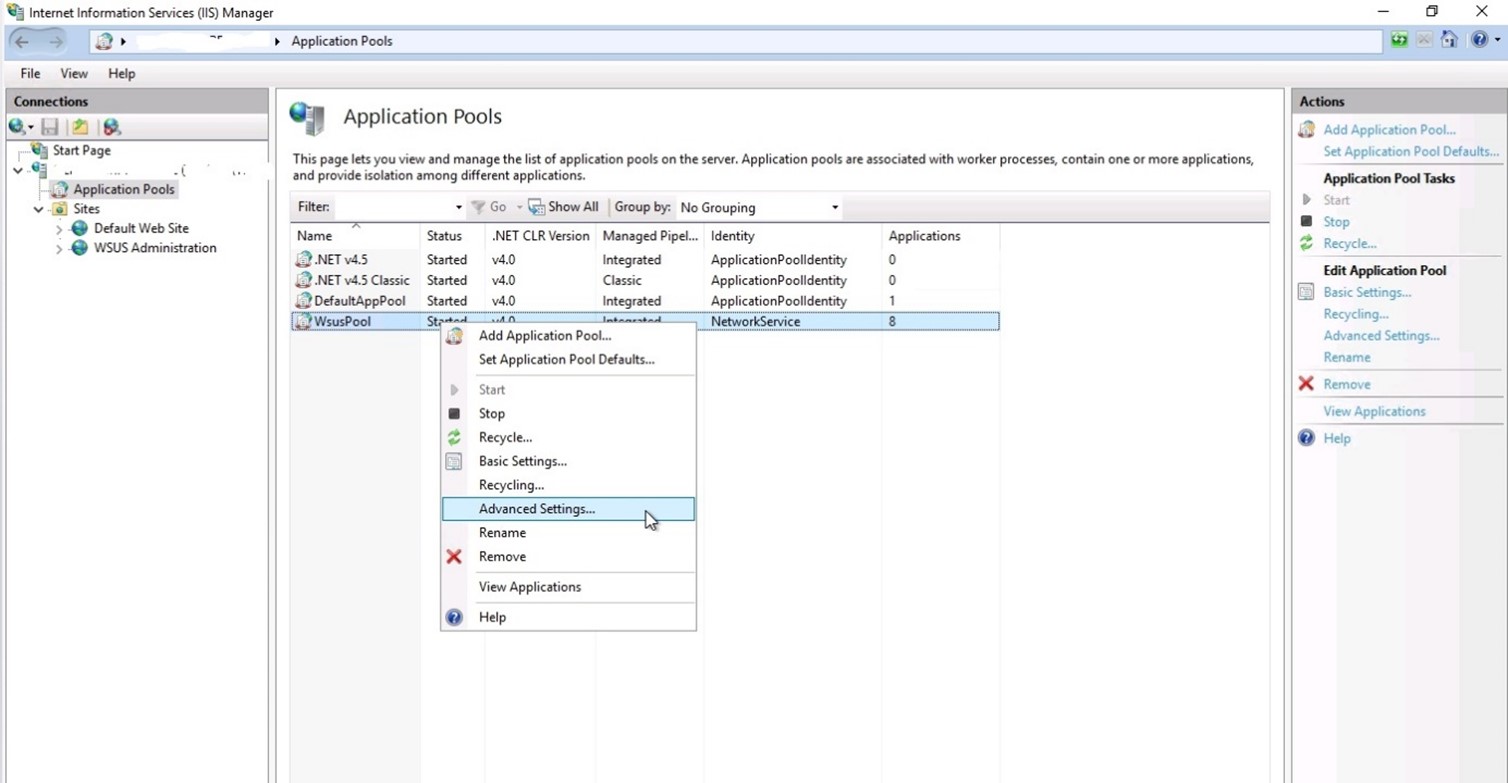Sort by the Applications column header
The width and height of the screenshot is (1508, 783).
pyautogui.click(x=940, y=236)
